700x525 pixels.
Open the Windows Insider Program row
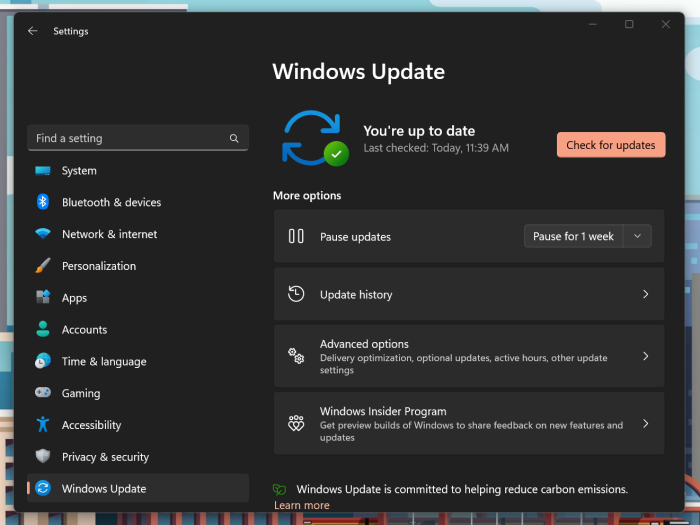pos(469,423)
